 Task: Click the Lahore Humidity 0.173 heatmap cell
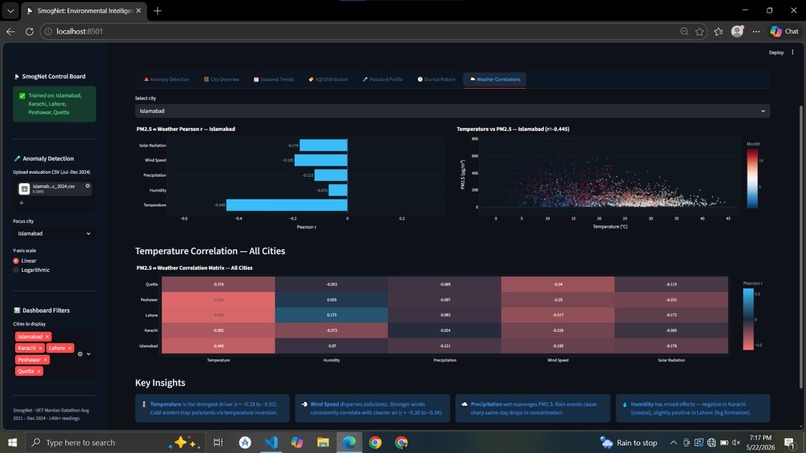[332, 315]
